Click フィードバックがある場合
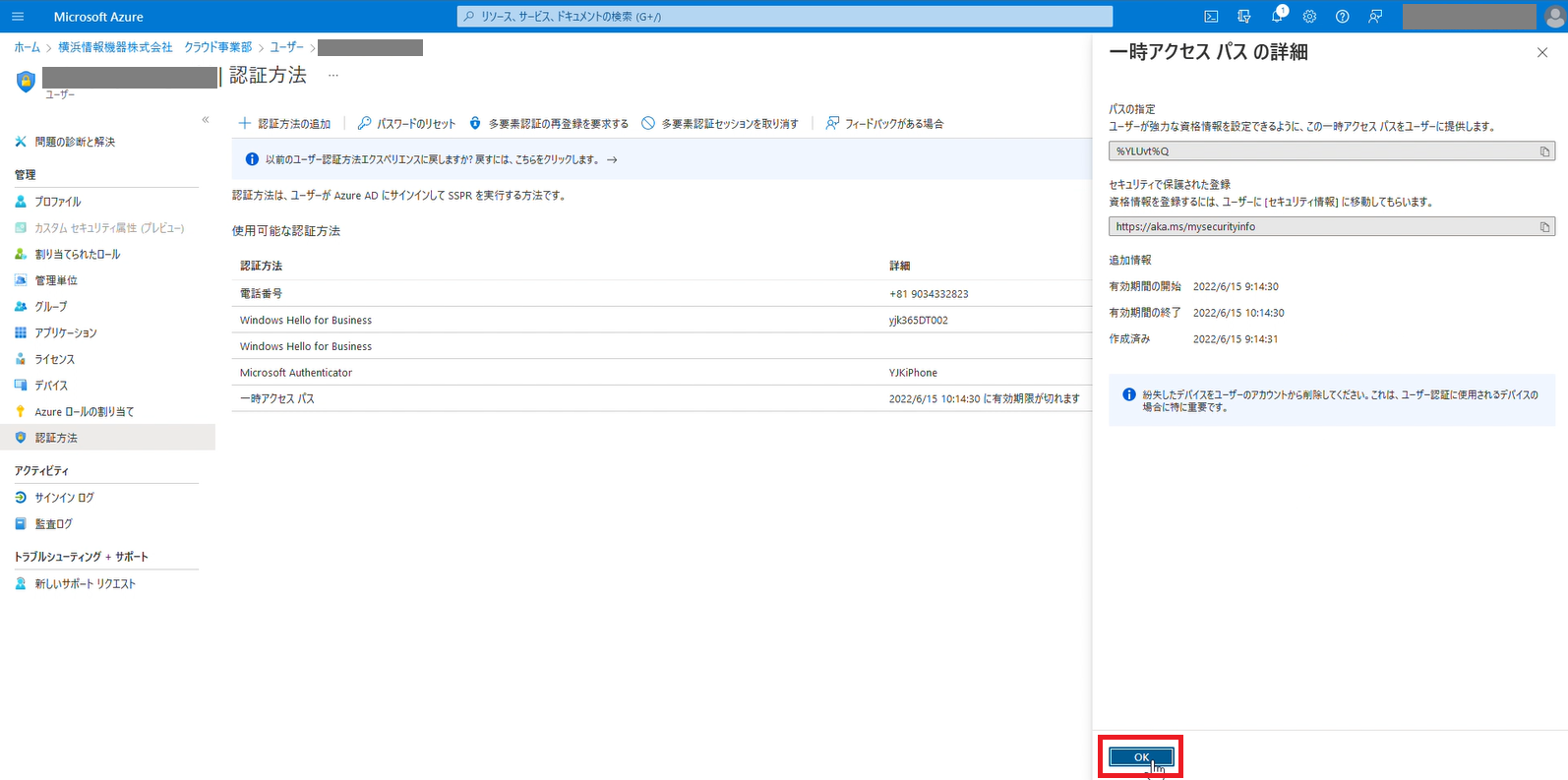Screen dimensions: 1568x780 pos(884,124)
